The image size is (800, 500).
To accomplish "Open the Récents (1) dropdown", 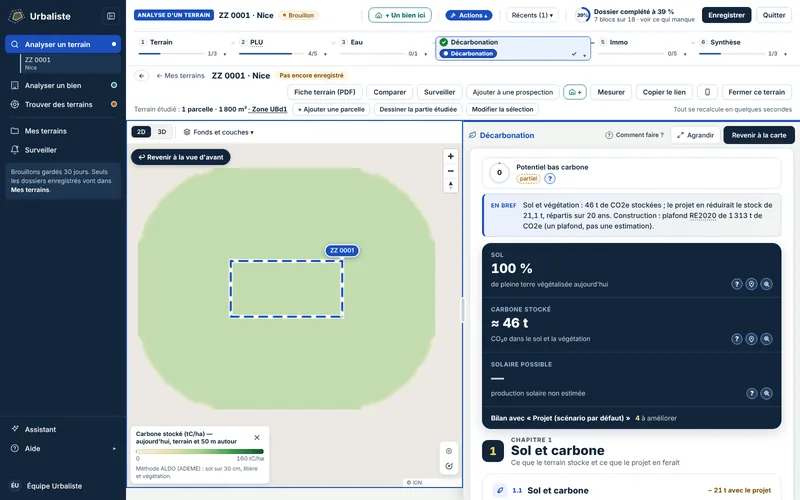I will pyautogui.click(x=532, y=15).
